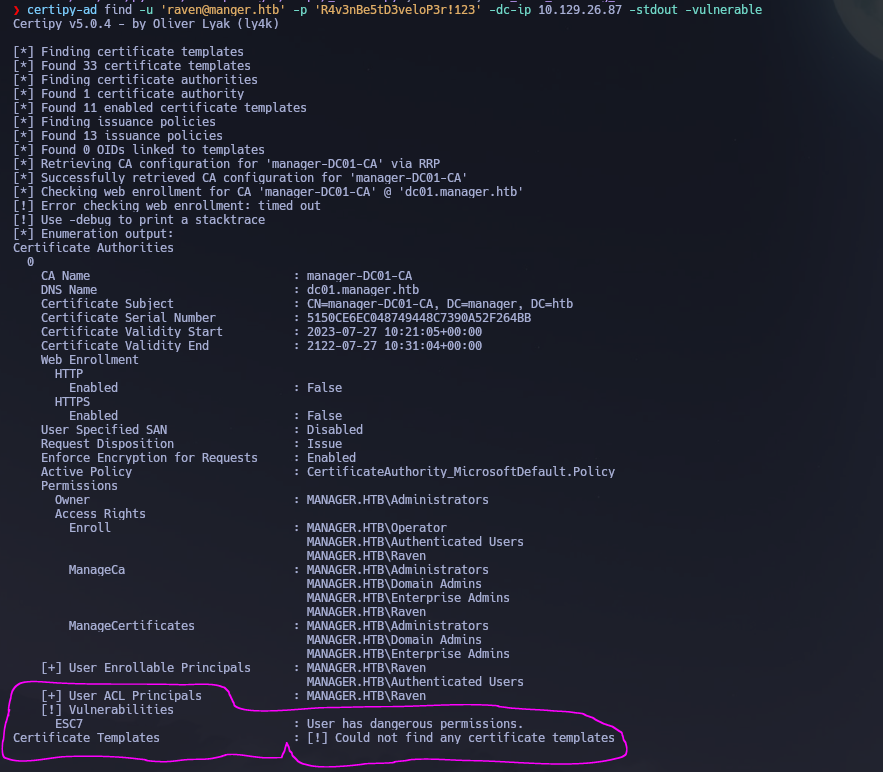Click the certipy-ad command name
Viewport: 883px width, 772px height.
(x=63, y=10)
